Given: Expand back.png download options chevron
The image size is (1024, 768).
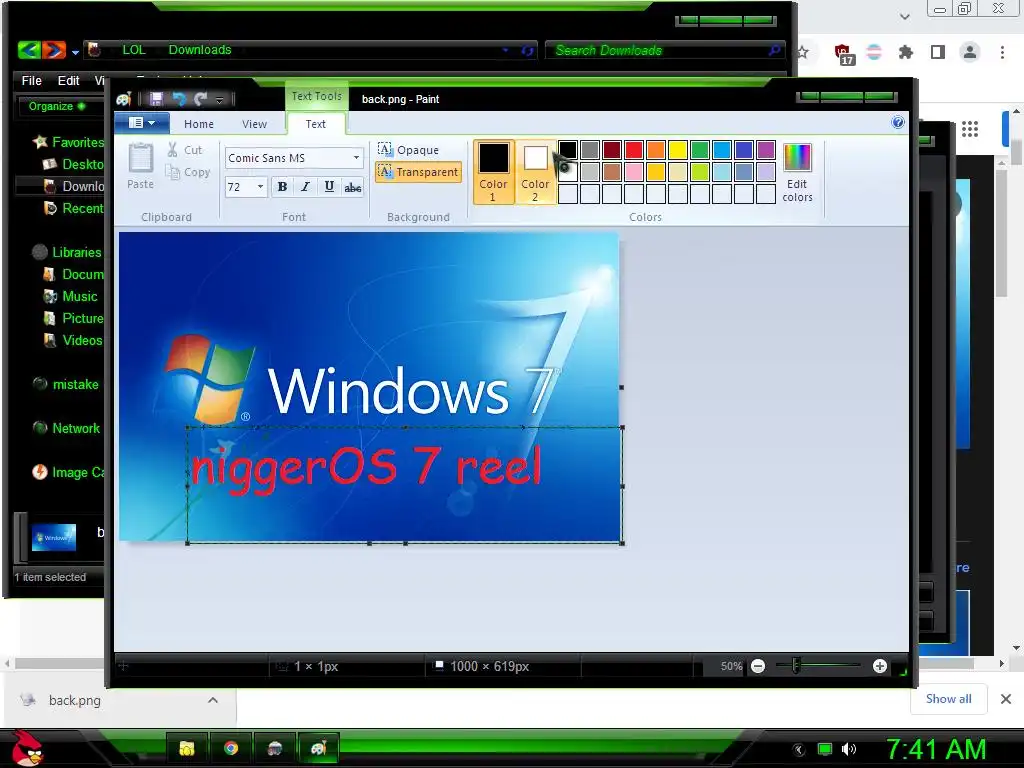Looking at the screenshot, I should tap(213, 700).
